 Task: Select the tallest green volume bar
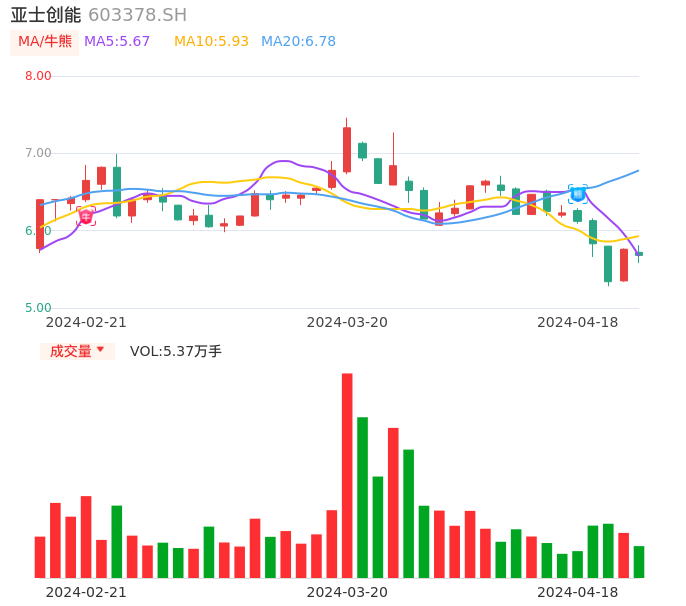[362, 497]
